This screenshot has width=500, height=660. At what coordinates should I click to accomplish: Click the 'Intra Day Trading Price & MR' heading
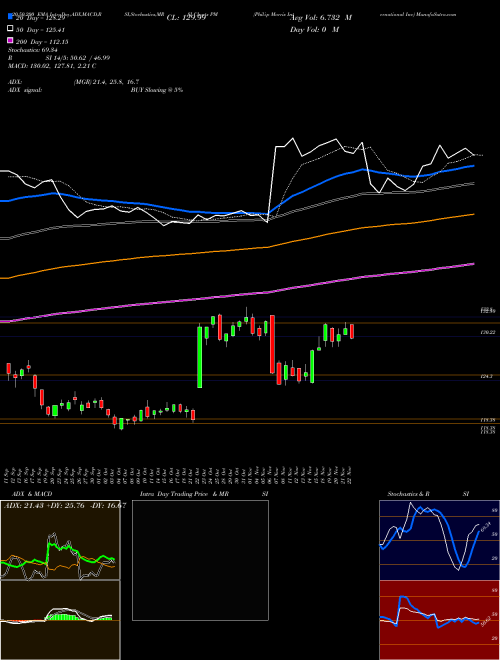point(184,494)
